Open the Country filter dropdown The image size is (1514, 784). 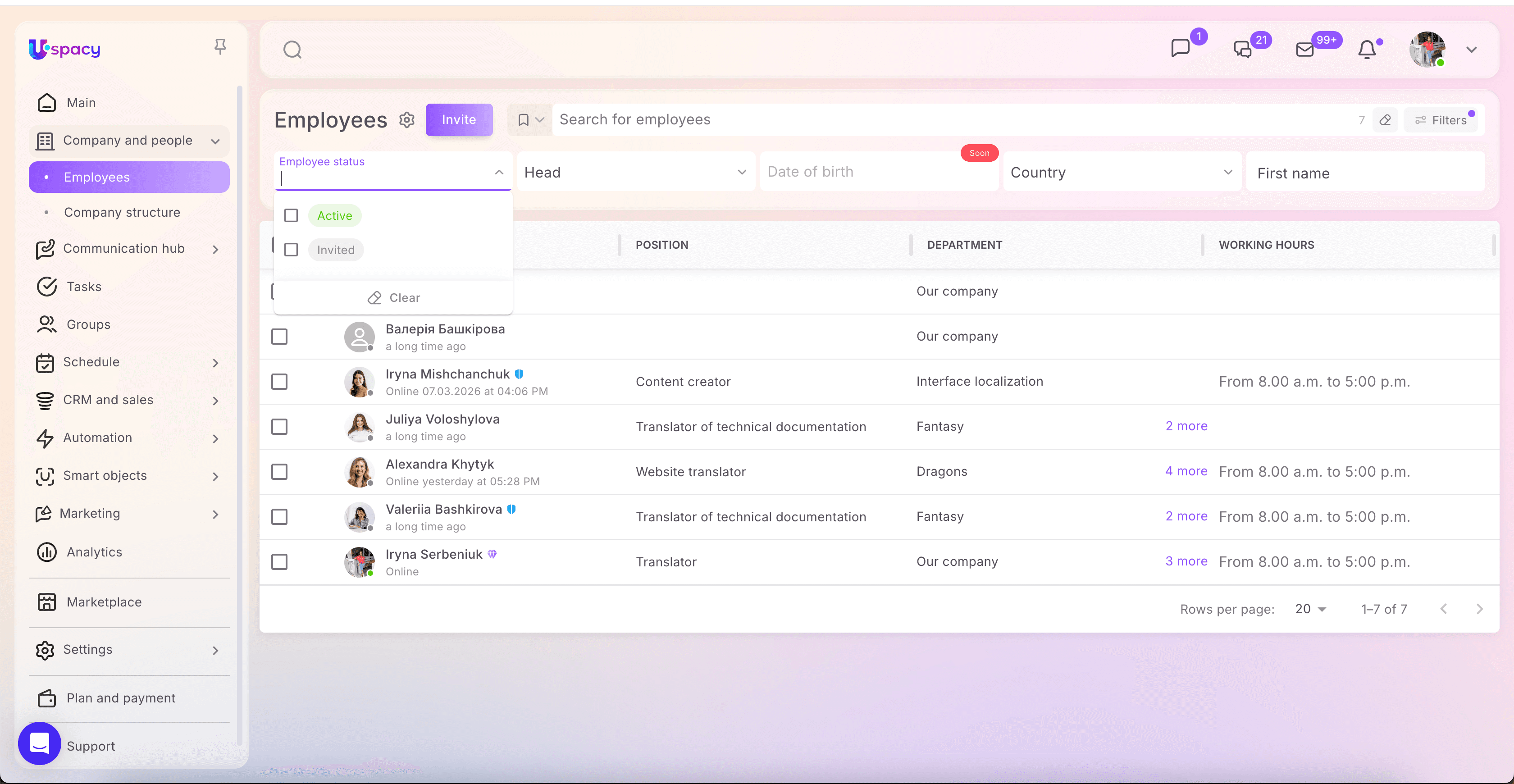pos(1122,172)
